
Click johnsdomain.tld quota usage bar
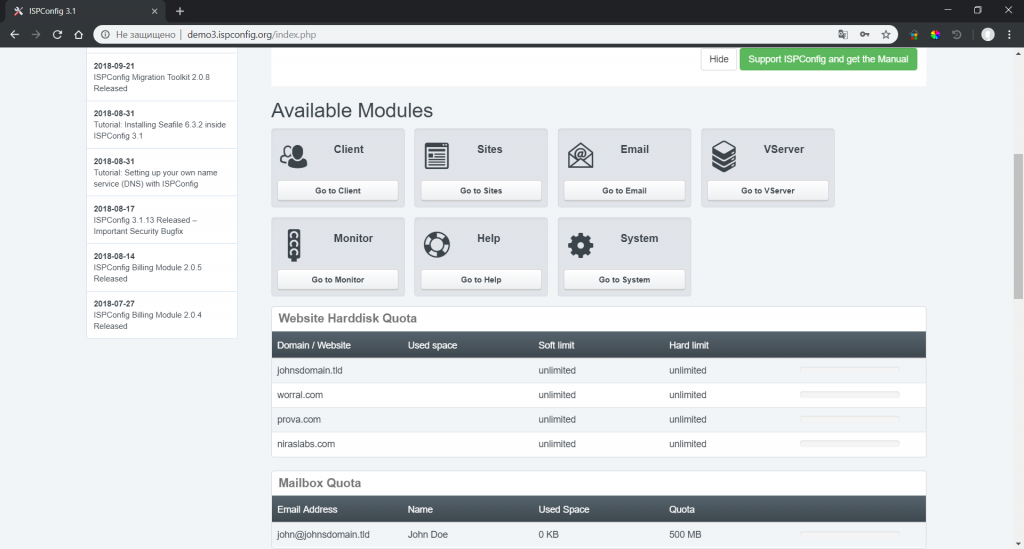(850, 370)
